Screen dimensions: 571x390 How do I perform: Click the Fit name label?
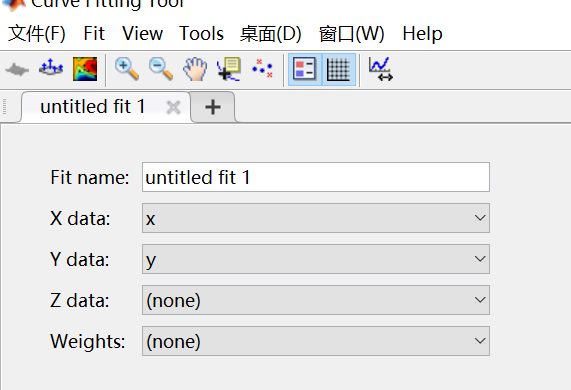tap(90, 177)
